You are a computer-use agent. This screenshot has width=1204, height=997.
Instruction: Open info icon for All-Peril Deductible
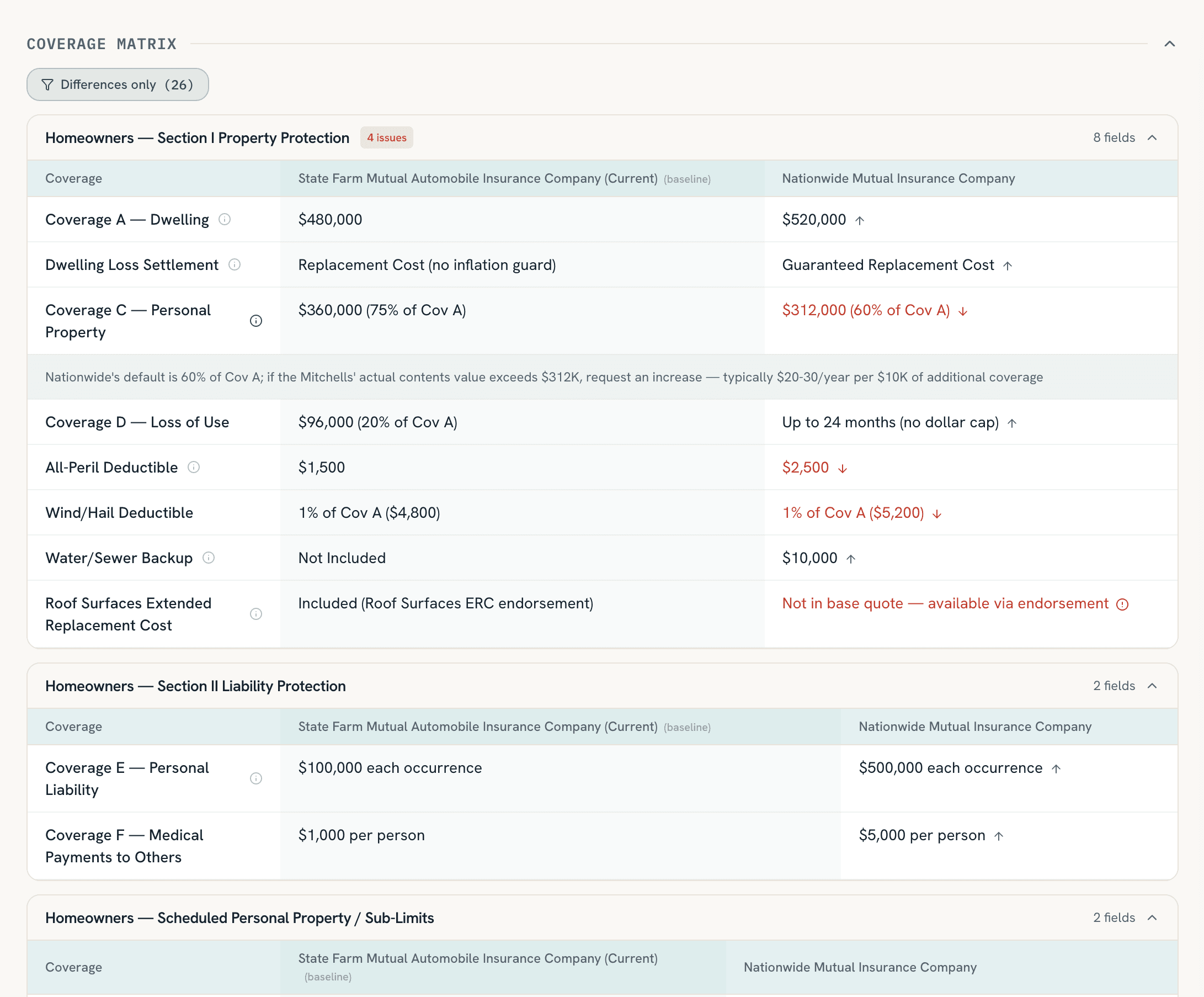click(x=194, y=467)
